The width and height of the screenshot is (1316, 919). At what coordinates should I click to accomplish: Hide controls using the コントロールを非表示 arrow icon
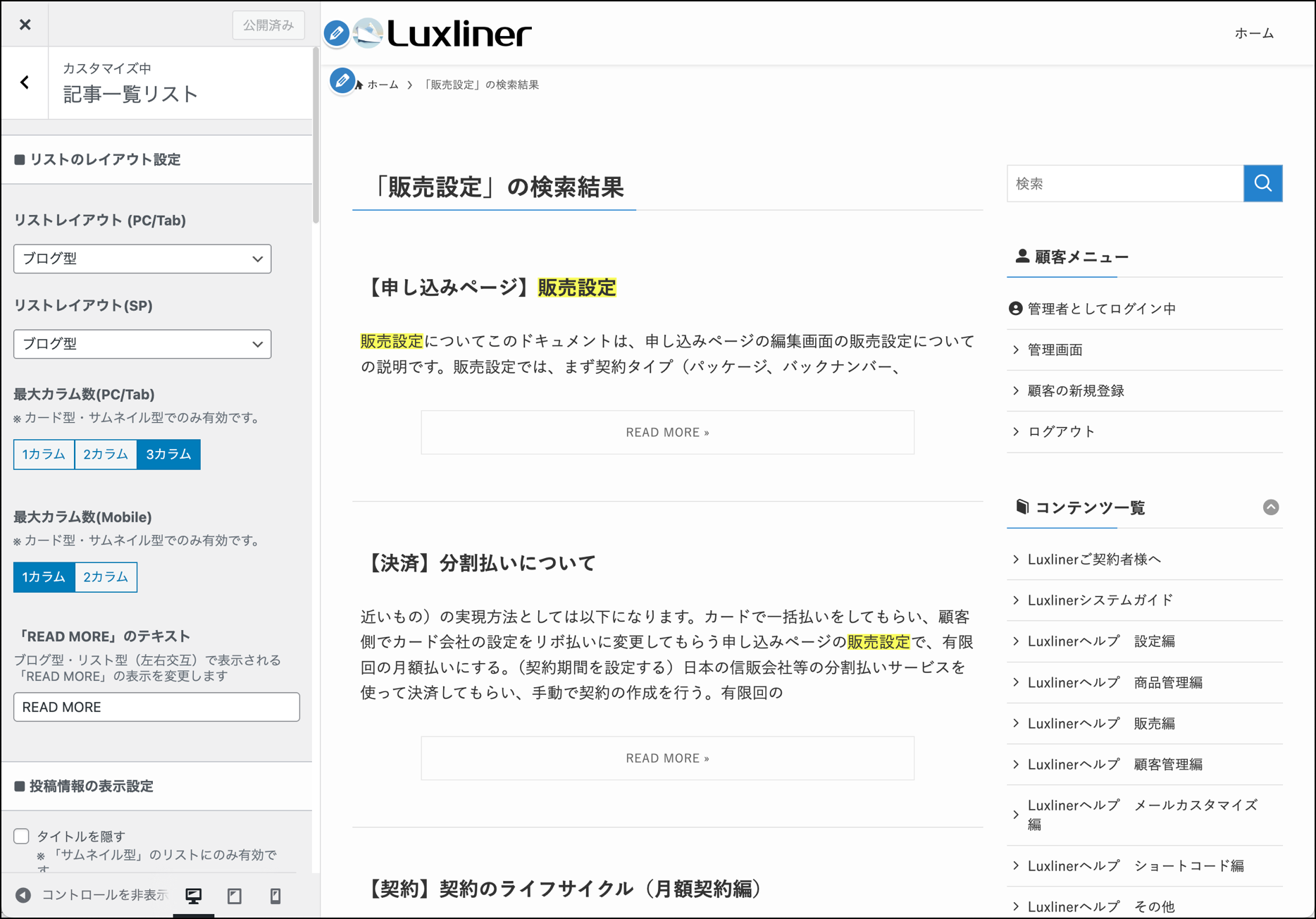[23, 895]
